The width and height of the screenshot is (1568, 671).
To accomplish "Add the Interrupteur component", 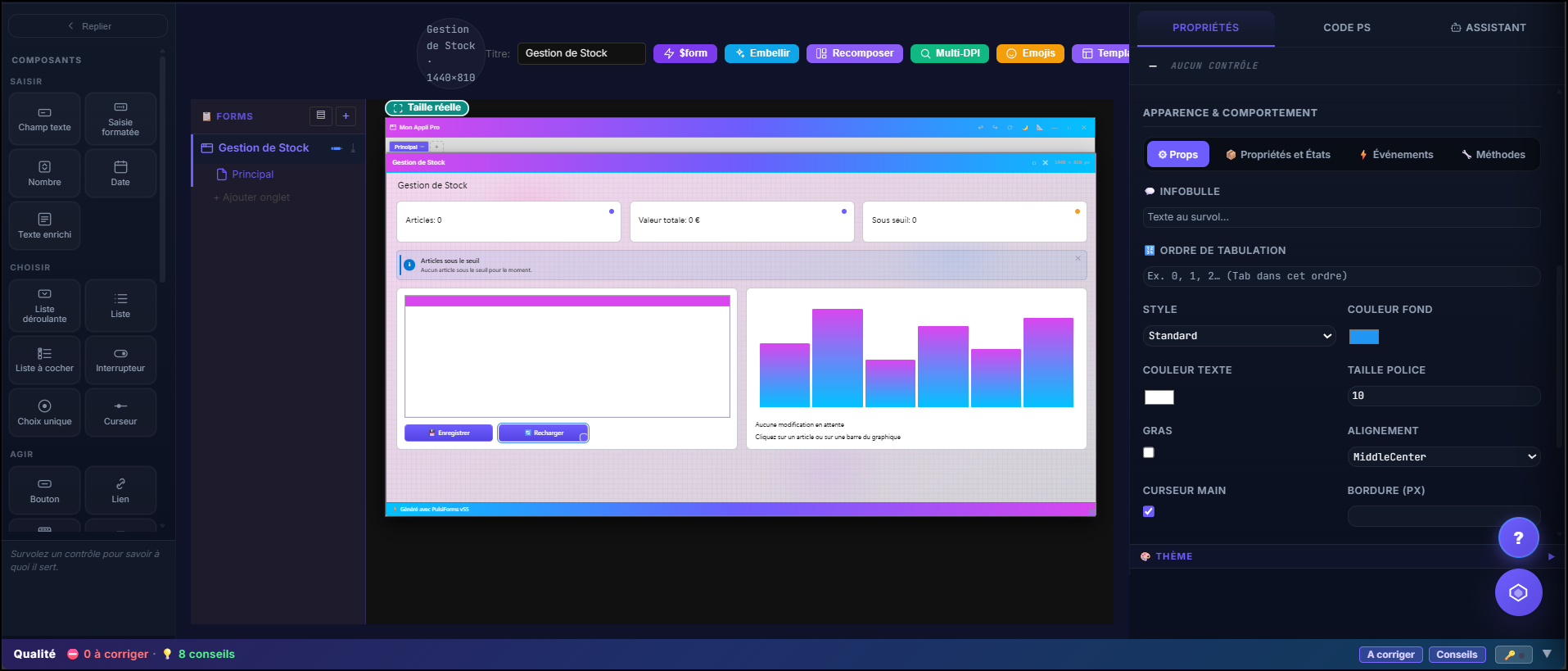I will coord(120,360).
